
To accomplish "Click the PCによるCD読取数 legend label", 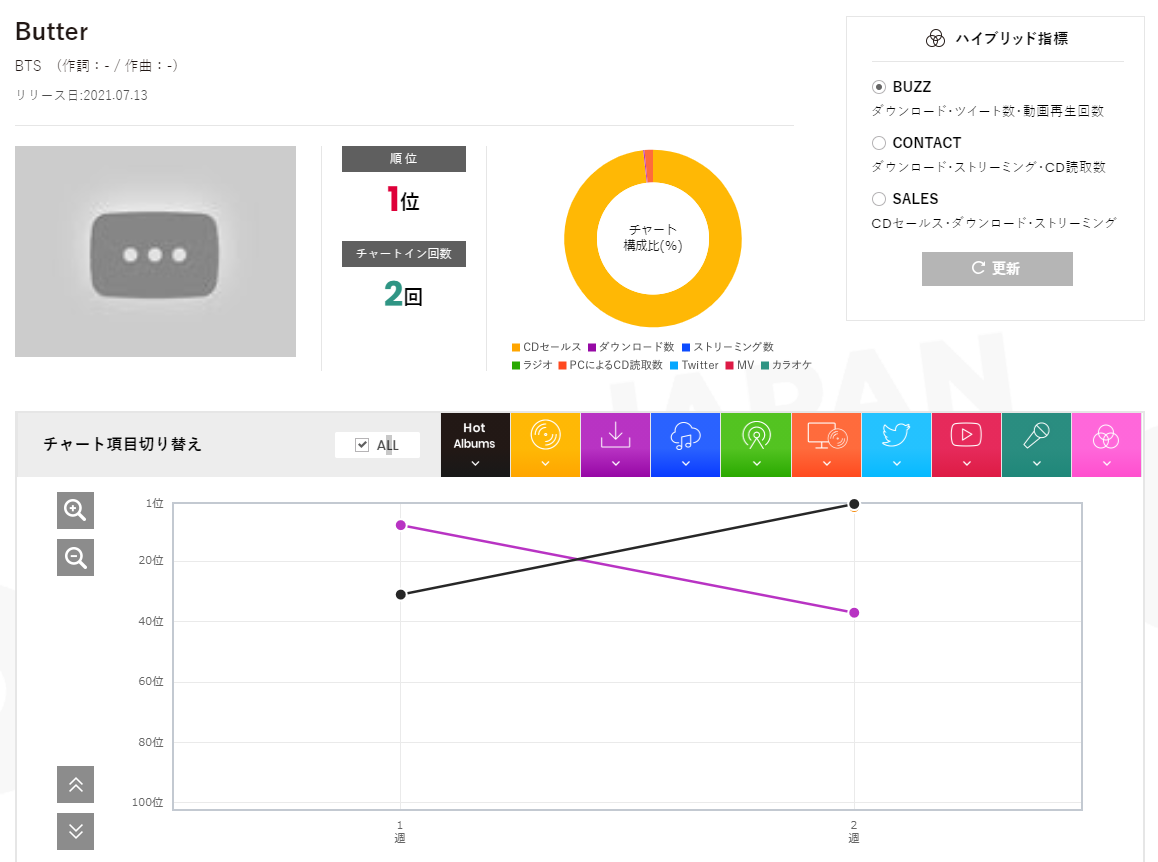I will coord(616,365).
